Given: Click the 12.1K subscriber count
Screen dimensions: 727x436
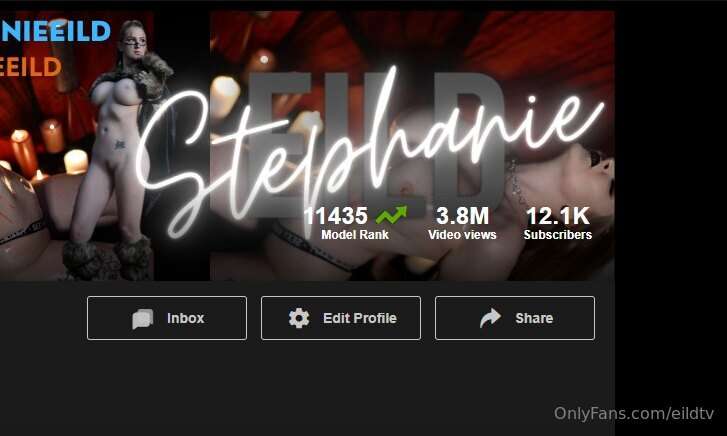Looking at the screenshot, I should (x=558, y=216).
